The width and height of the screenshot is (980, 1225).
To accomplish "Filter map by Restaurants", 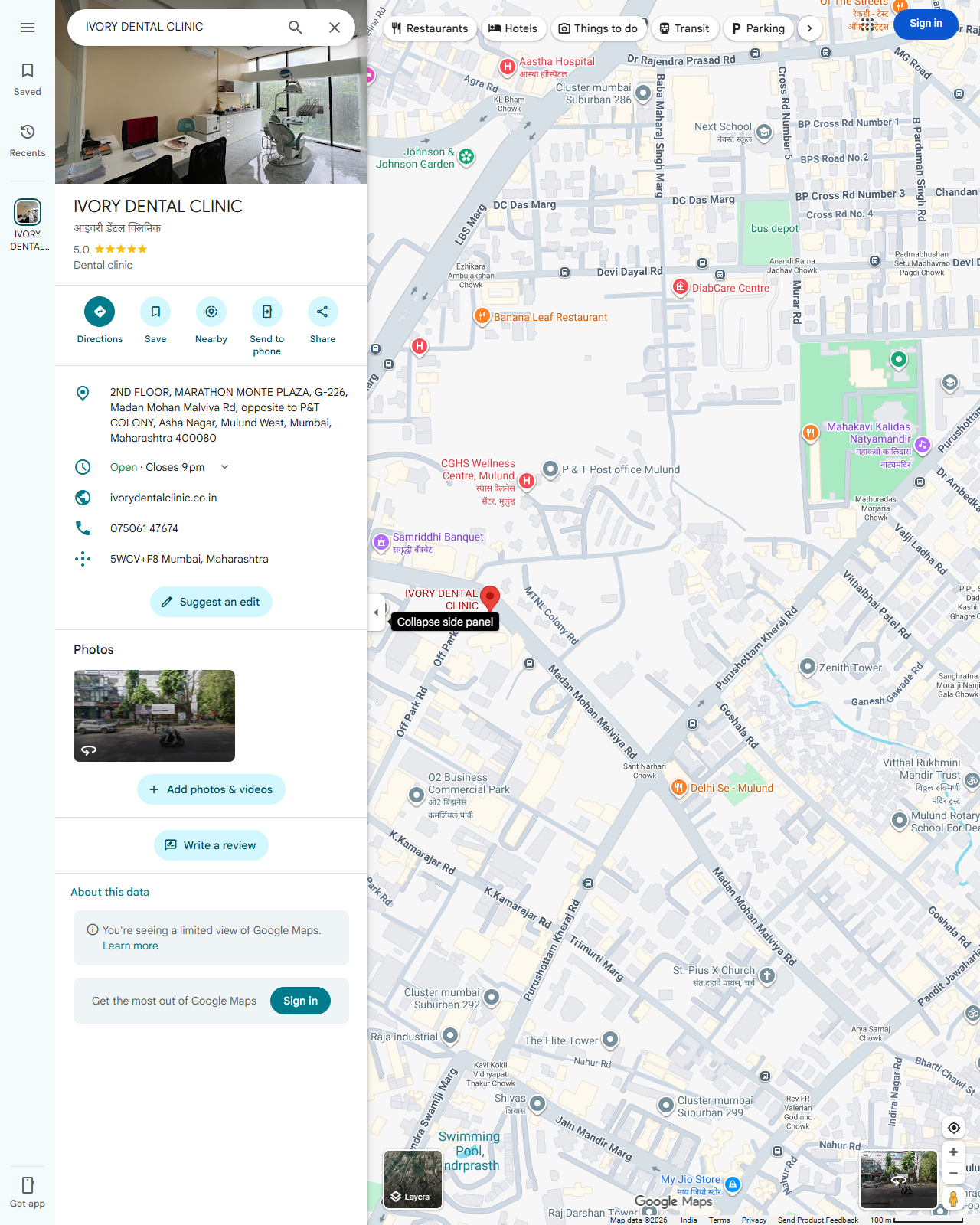I will tap(430, 28).
